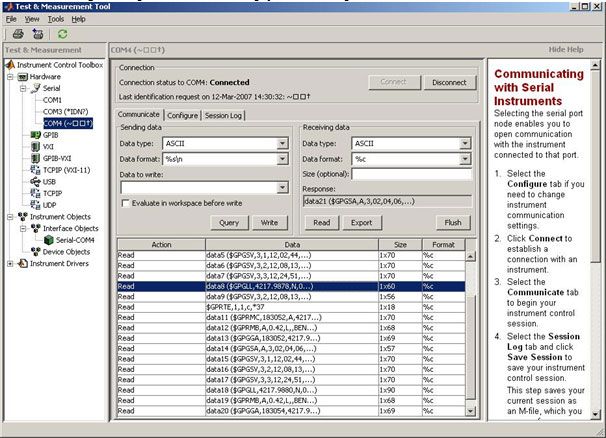
Task: Open the Data to write dropdown
Action: click(282, 187)
